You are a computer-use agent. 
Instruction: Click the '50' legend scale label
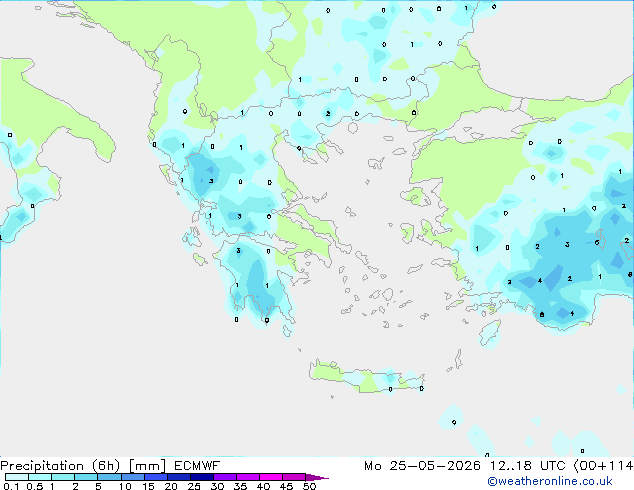click(x=310, y=486)
